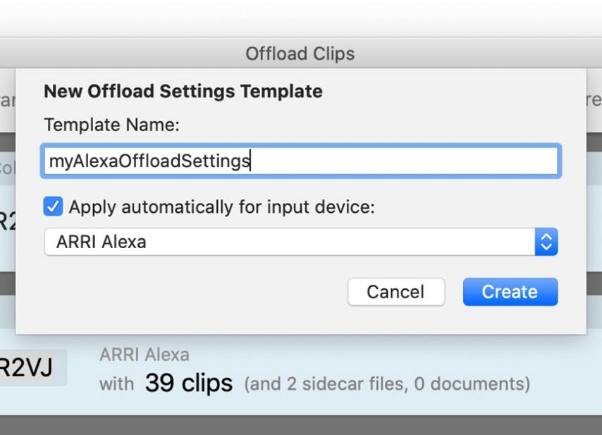Click the '2 sidecar files, 0 documents' note
The width and height of the screenshot is (602, 435).
[387, 384]
